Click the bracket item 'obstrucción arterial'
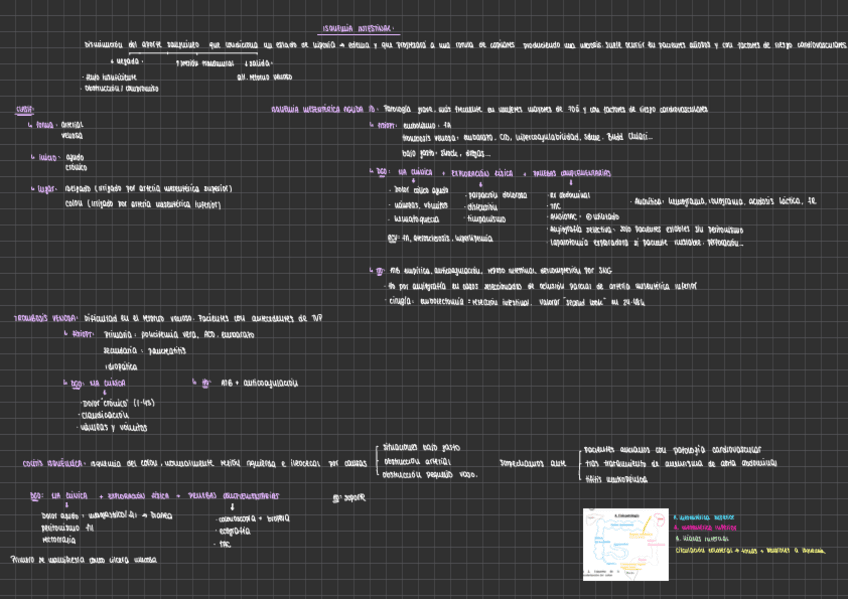 [417, 462]
